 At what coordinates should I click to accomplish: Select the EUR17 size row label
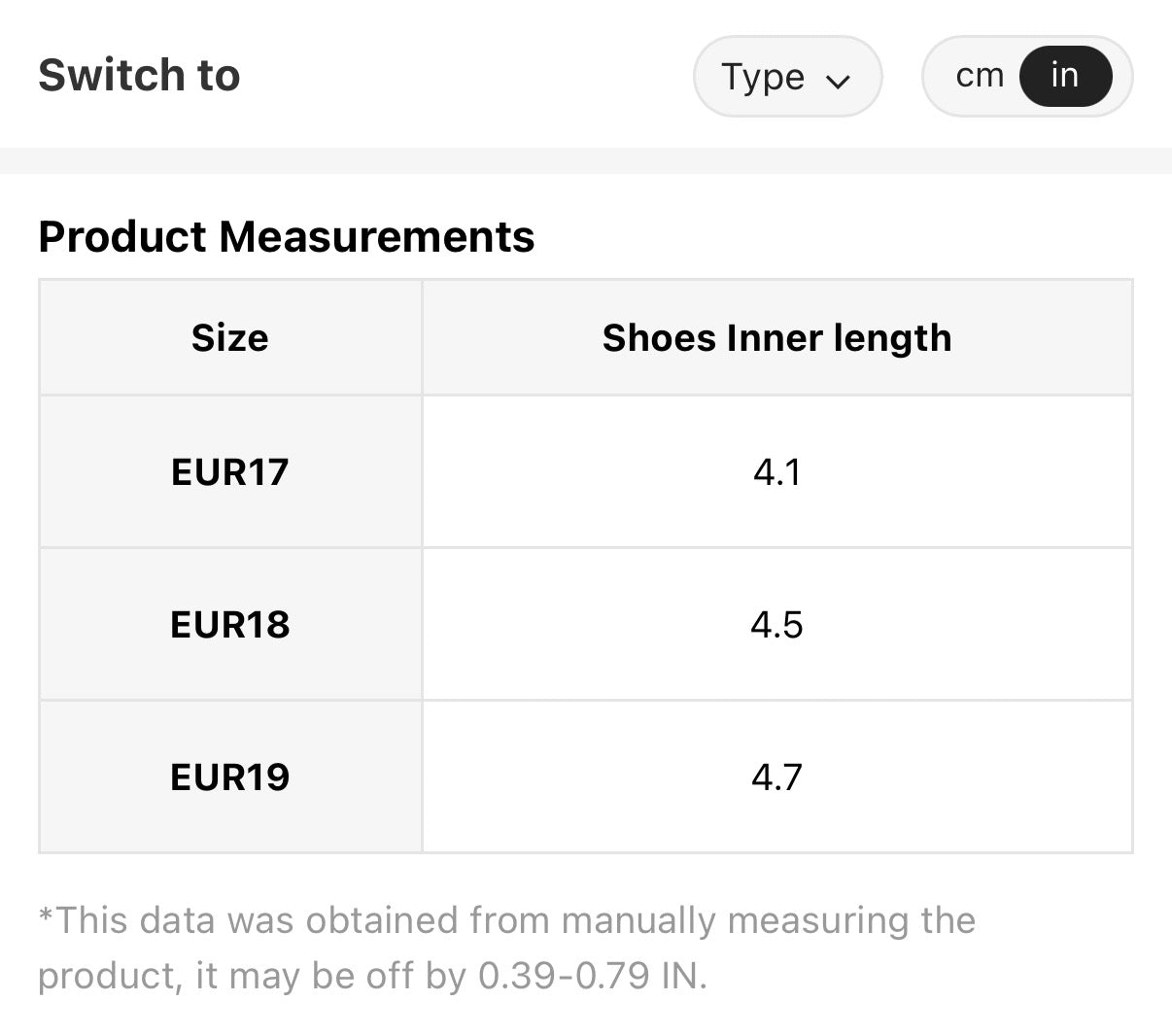tap(229, 472)
